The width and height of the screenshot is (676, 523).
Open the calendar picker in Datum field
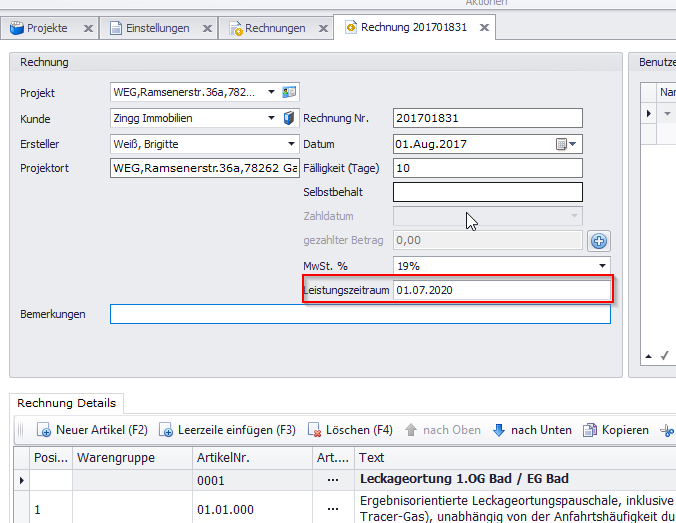tap(562, 144)
